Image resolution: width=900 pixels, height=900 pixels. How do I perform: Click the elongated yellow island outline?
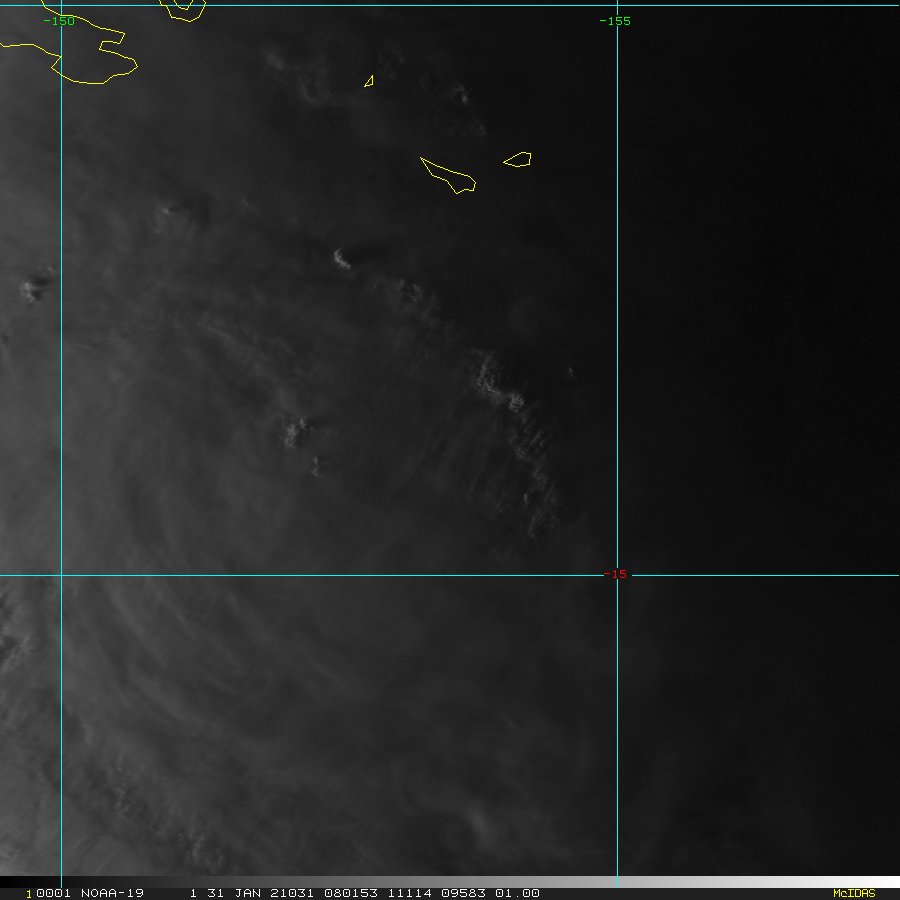(x=449, y=176)
